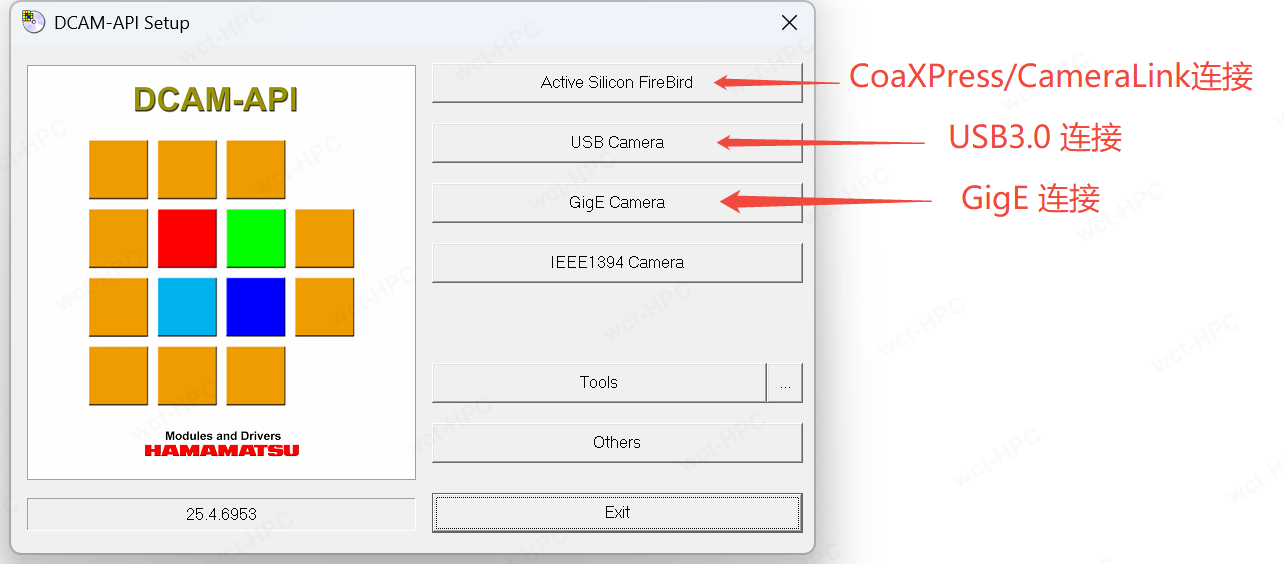
Task: Click the light blue logo square
Action: pyautogui.click(x=187, y=307)
